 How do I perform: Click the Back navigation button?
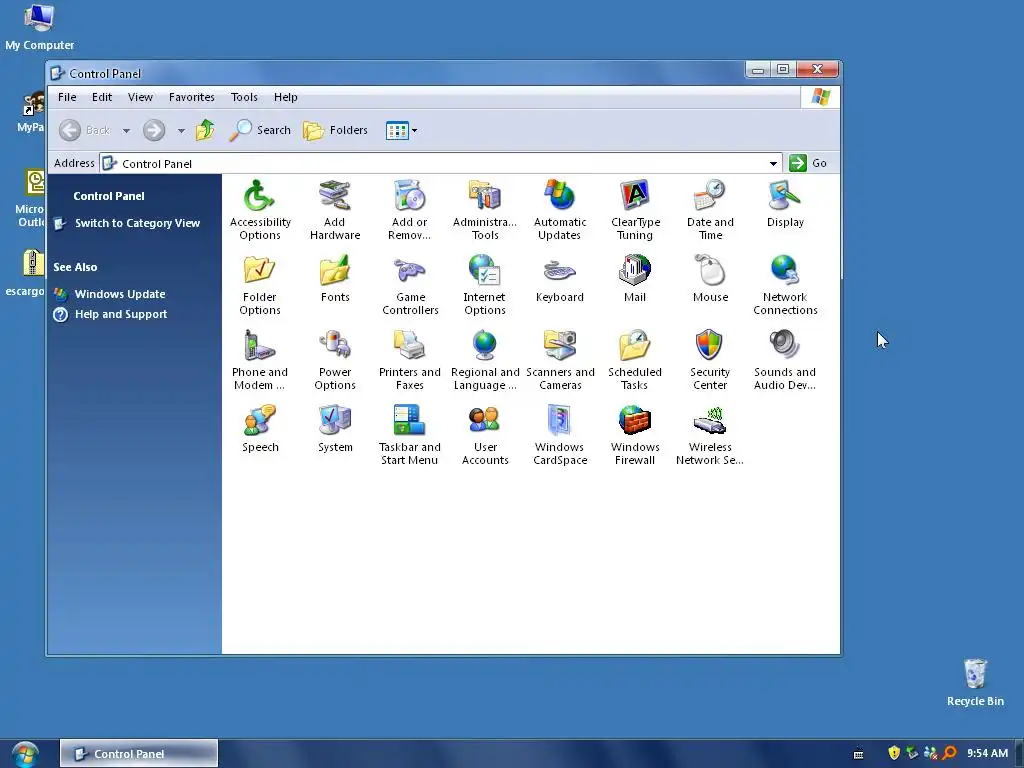[85, 131]
